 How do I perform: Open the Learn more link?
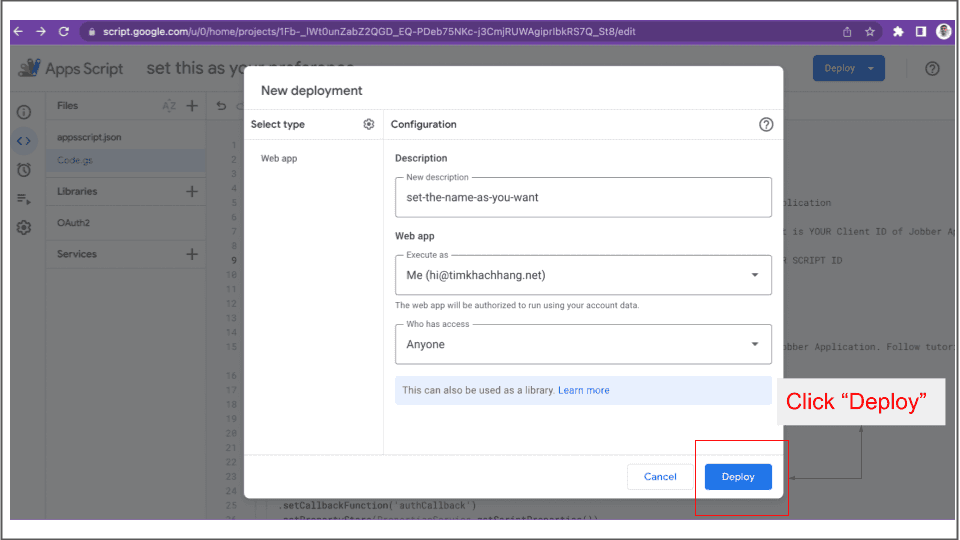pyautogui.click(x=583, y=390)
